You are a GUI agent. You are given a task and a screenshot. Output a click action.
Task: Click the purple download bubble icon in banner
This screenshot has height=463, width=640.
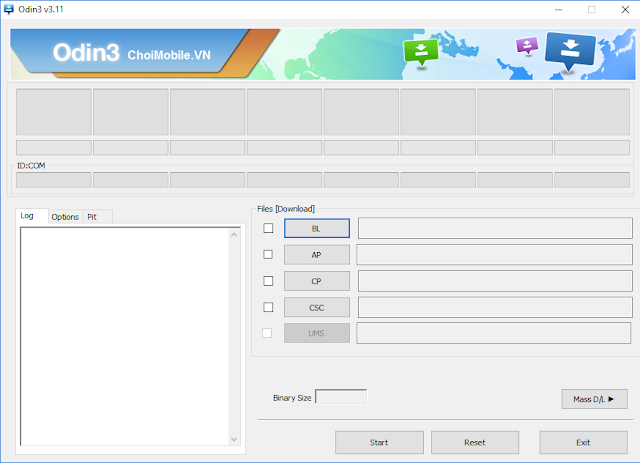tap(527, 45)
